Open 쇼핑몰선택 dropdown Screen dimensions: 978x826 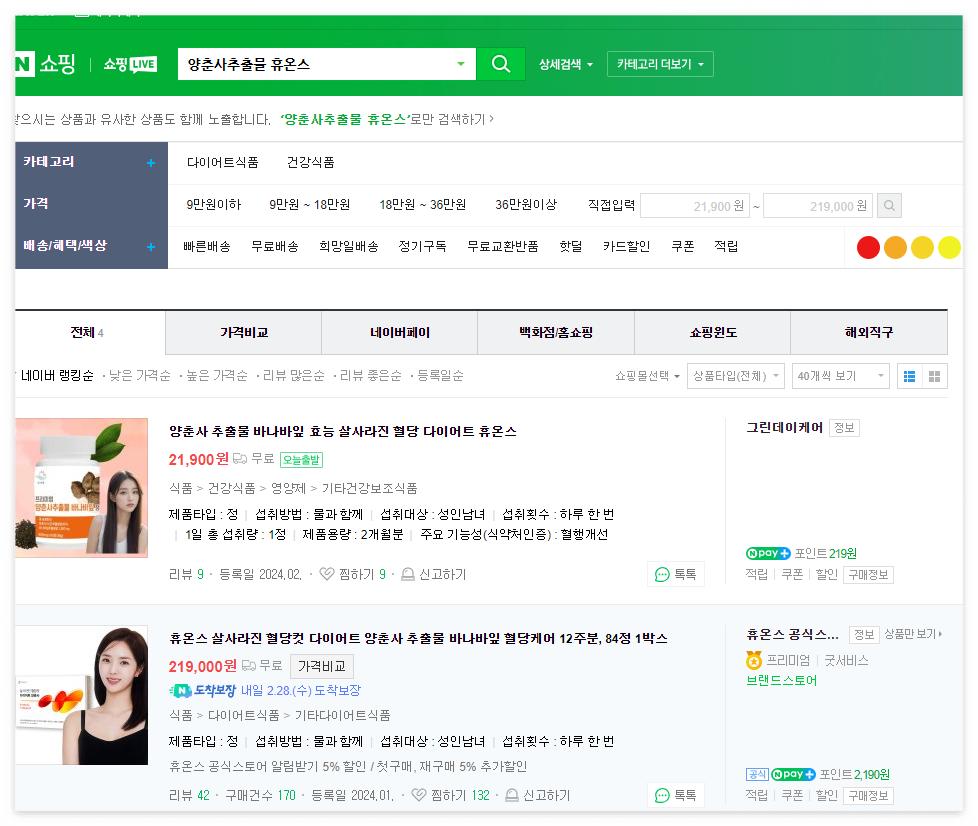click(x=647, y=376)
